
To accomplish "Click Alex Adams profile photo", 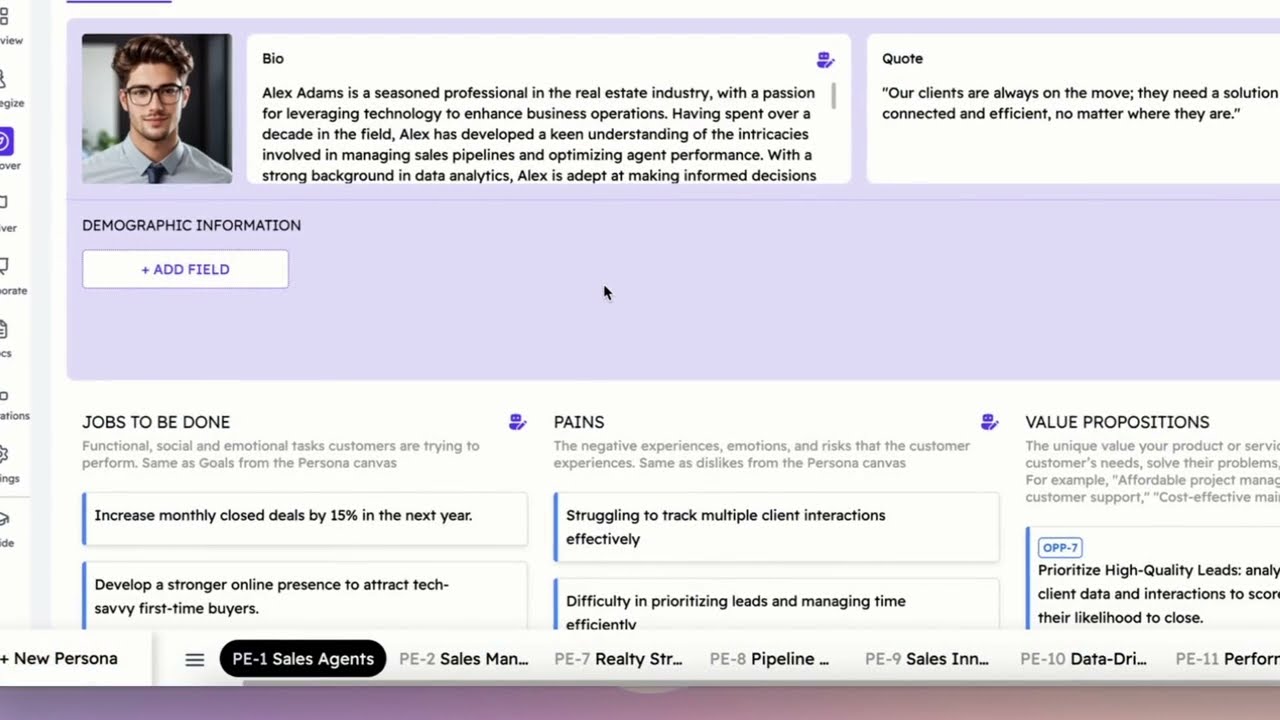I will 157,109.
